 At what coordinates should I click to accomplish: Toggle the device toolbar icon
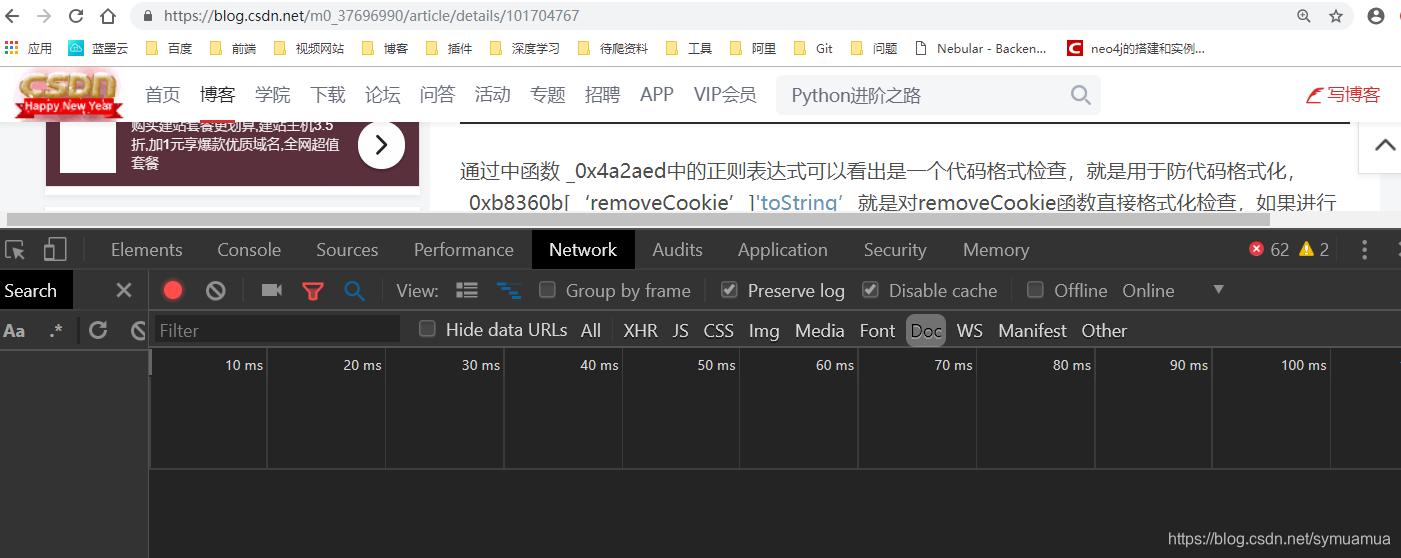[54, 250]
